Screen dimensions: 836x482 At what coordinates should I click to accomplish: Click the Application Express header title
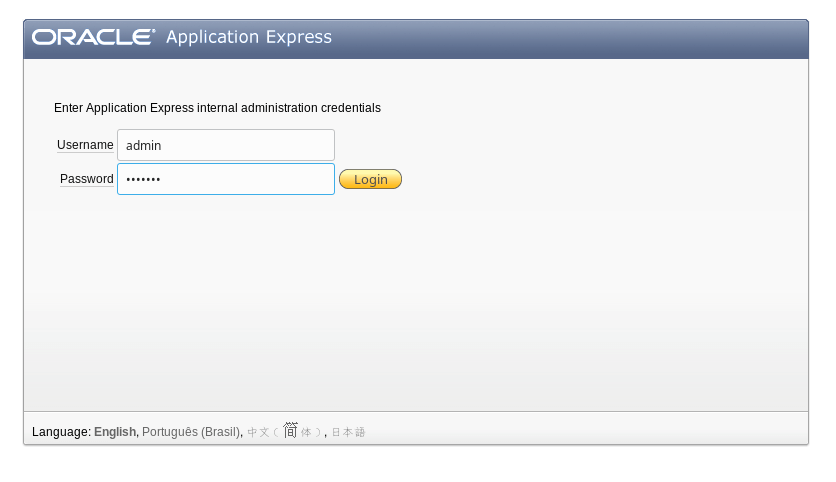coord(248,38)
